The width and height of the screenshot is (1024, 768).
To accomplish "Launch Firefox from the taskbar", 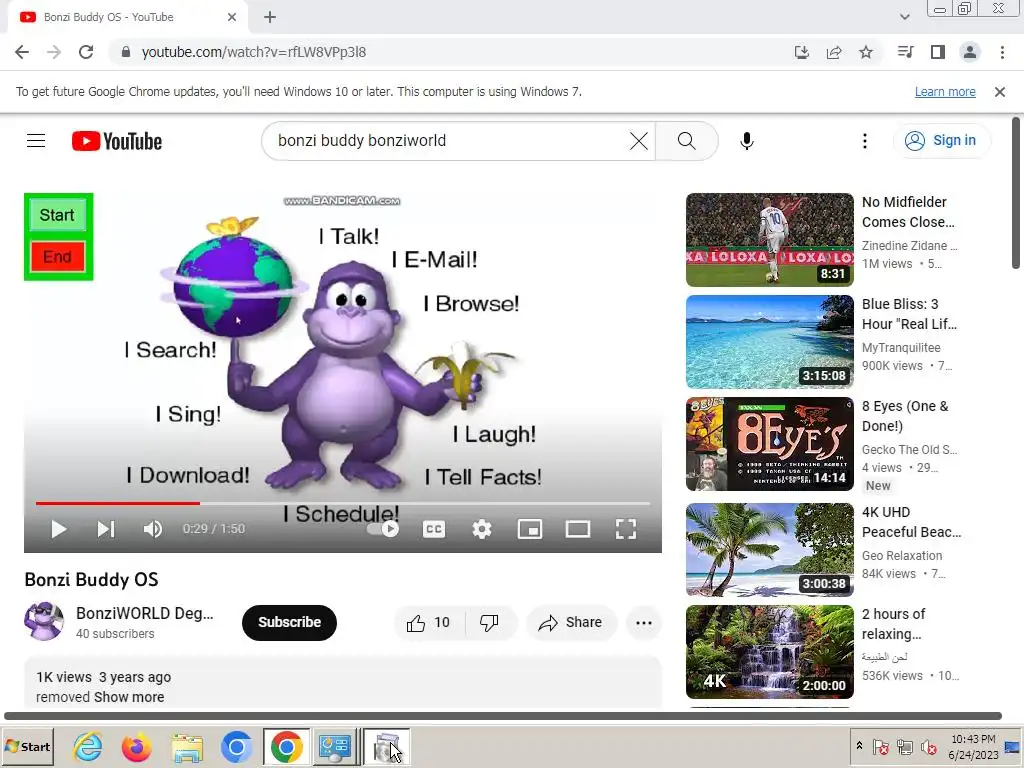I will (137, 747).
